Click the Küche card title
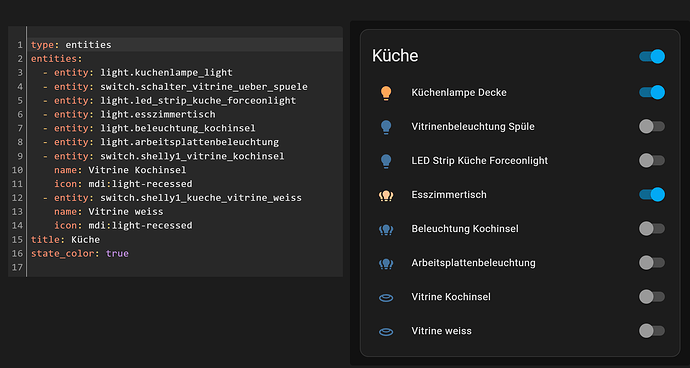The width and height of the screenshot is (690, 368). tap(395, 56)
